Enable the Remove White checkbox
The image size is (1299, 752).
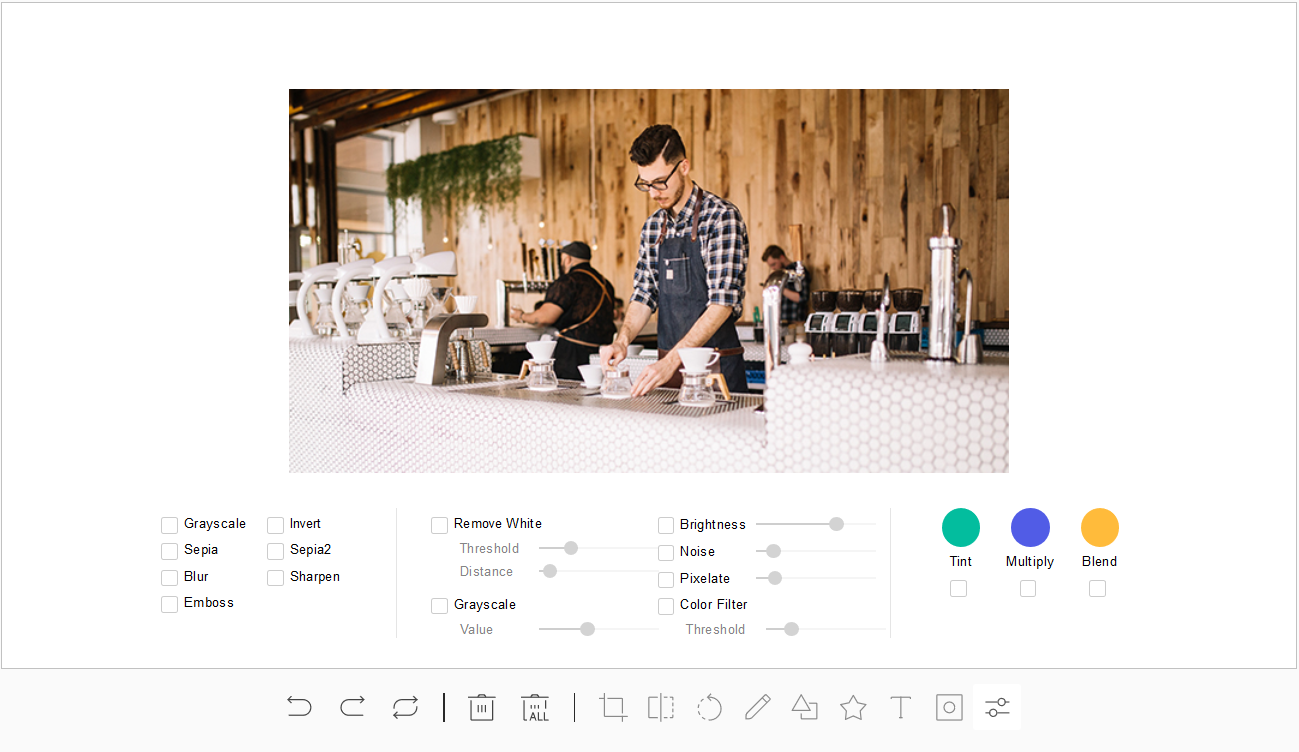(x=440, y=525)
